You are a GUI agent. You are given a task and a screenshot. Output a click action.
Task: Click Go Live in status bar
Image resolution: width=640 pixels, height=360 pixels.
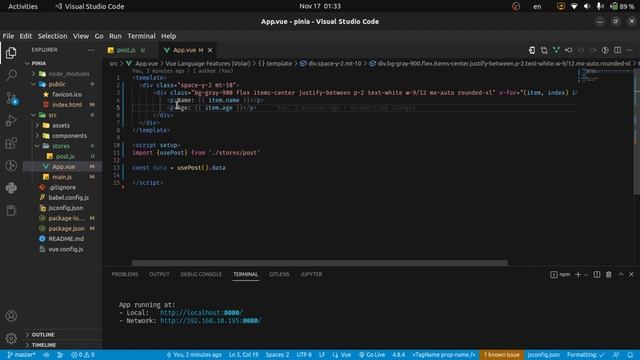pyautogui.click(x=372, y=355)
